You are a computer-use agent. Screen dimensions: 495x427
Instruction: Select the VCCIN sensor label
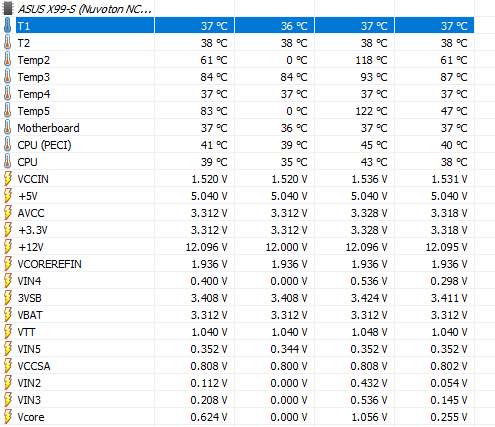coord(33,179)
